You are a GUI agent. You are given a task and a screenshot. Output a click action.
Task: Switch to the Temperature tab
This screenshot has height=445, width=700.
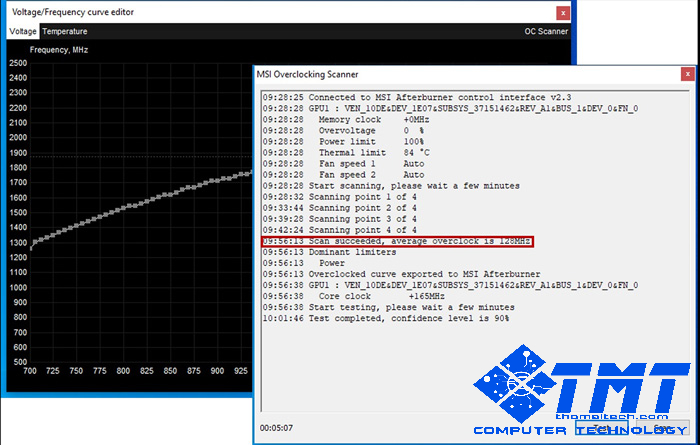tap(64, 31)
